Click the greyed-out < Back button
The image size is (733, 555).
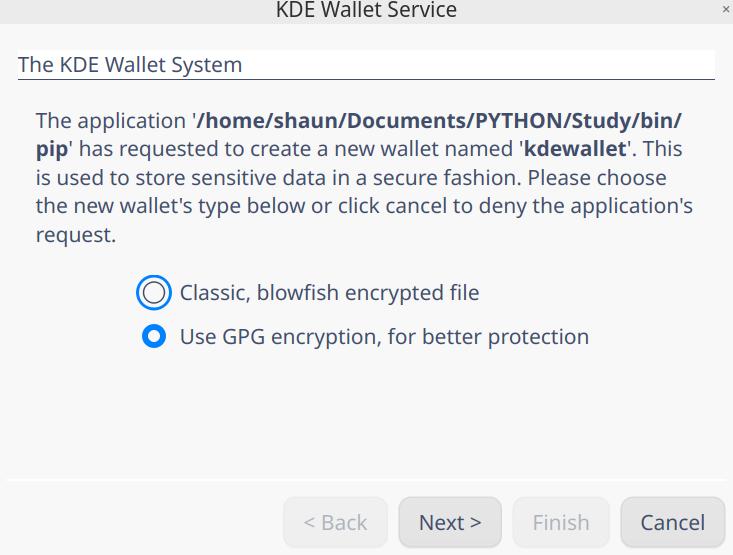[335, 522]
